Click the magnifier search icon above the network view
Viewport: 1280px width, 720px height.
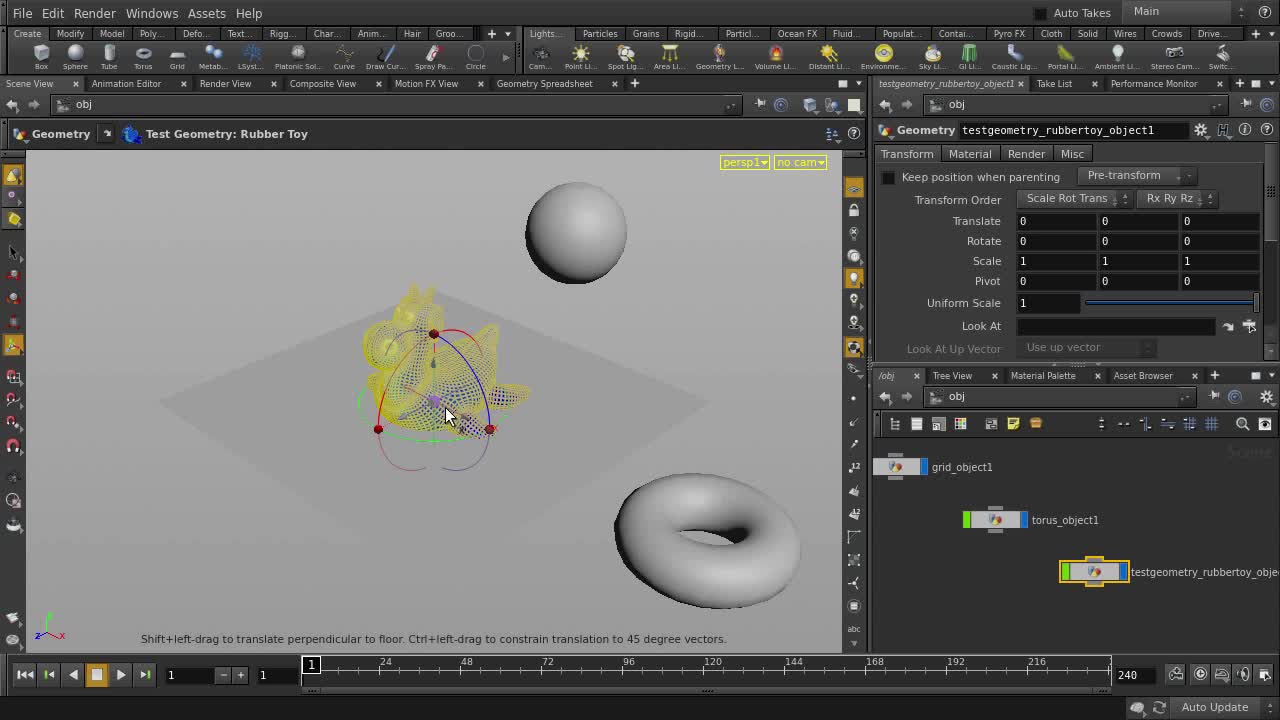click(x=1242, y=424)
